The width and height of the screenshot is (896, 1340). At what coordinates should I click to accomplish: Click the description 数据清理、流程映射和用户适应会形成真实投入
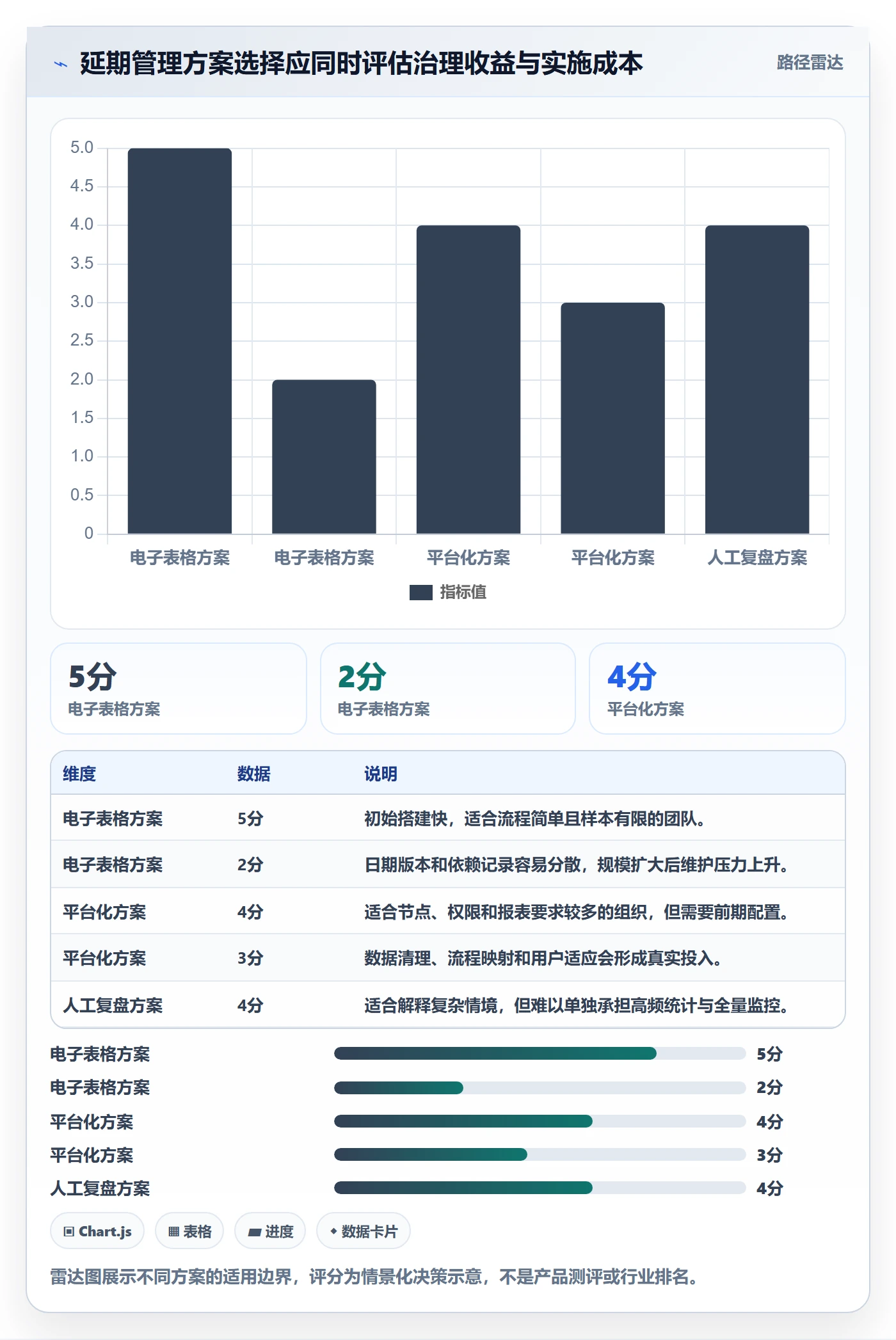pyautogui.click(x=543, y=958)
